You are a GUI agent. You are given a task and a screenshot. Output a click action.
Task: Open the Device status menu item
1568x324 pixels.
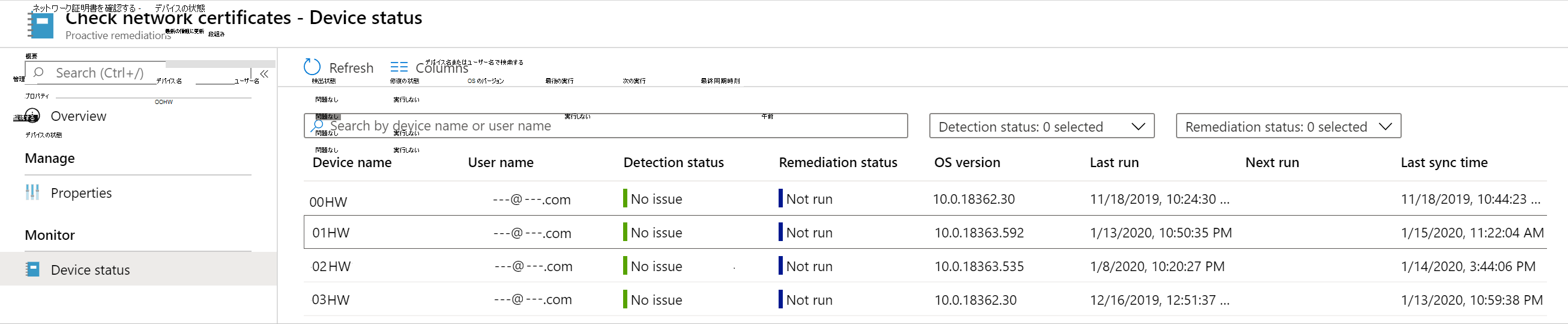pos(90,270)
